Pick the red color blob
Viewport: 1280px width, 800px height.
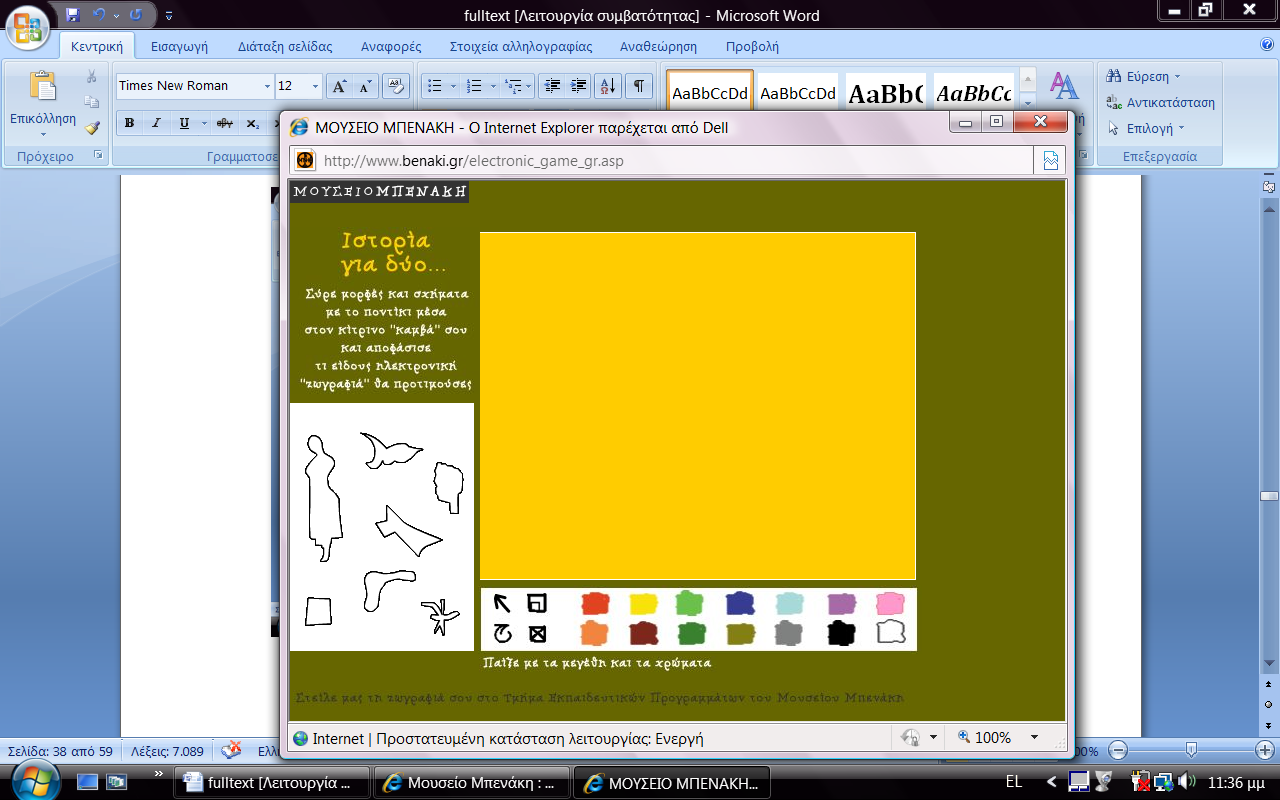[x=595, y=603]
